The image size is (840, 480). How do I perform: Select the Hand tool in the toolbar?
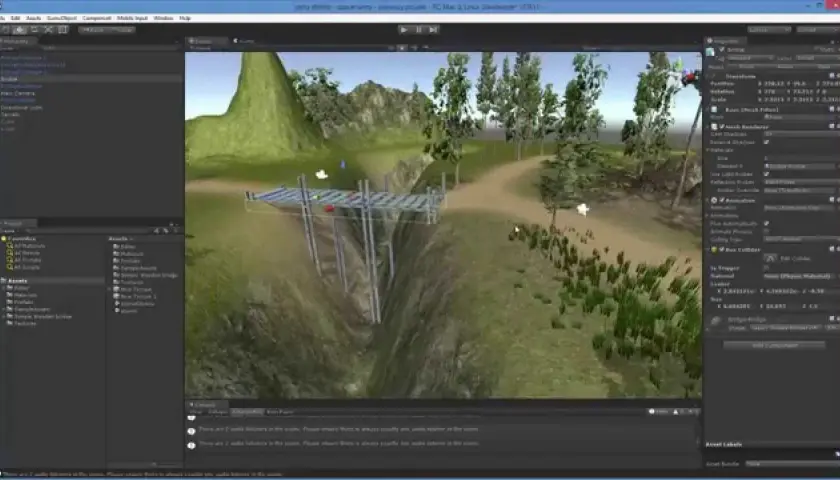[x=7, y=29]
